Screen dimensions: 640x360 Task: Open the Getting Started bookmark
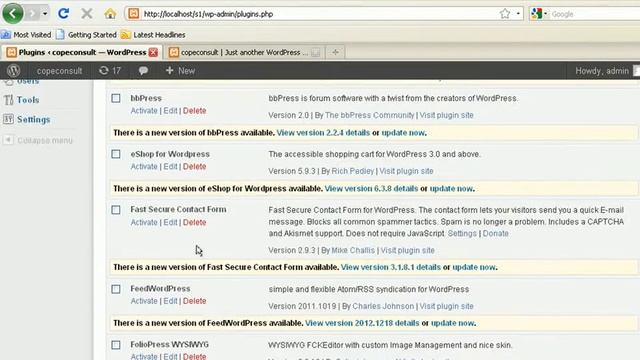coord(87,35)
